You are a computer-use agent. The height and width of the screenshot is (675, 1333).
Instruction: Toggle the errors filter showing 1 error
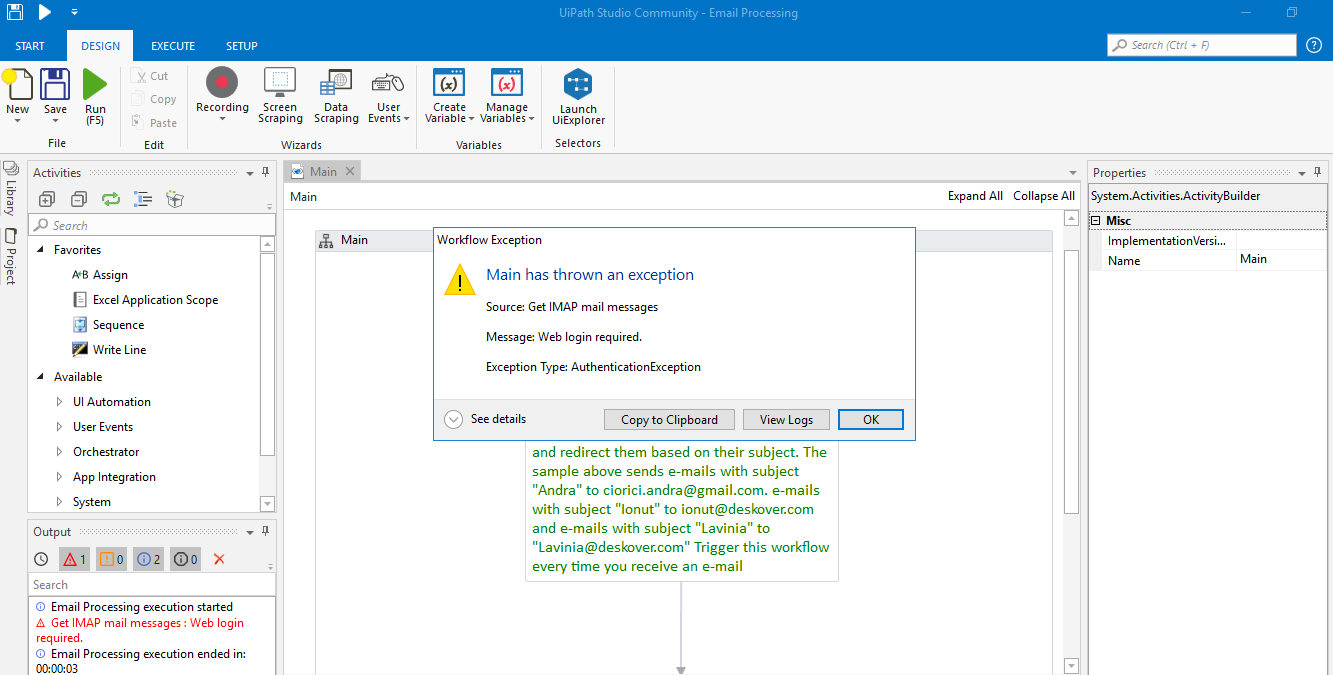pos(74,558)
